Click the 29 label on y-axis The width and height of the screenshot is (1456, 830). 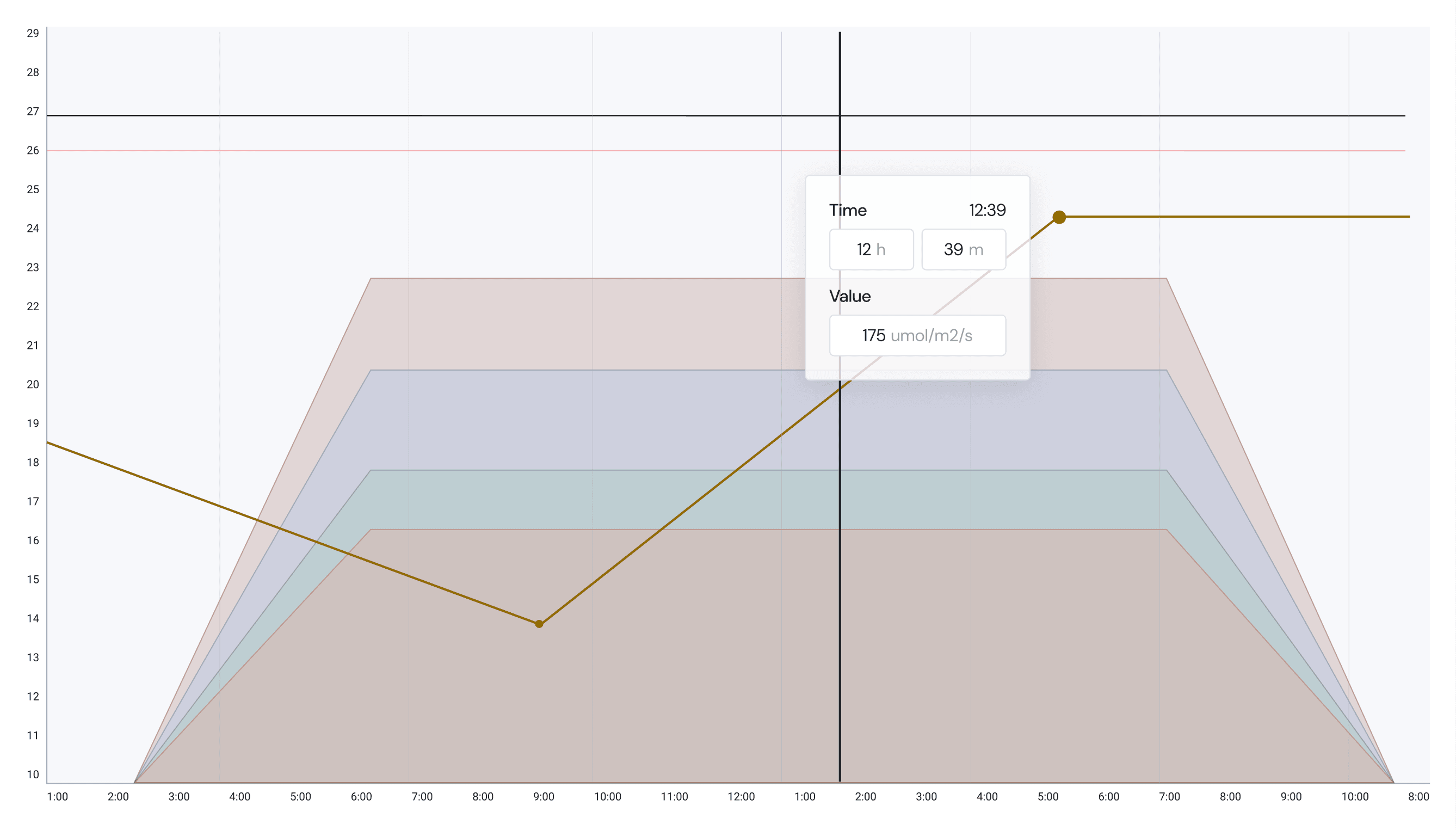point(33,34)
